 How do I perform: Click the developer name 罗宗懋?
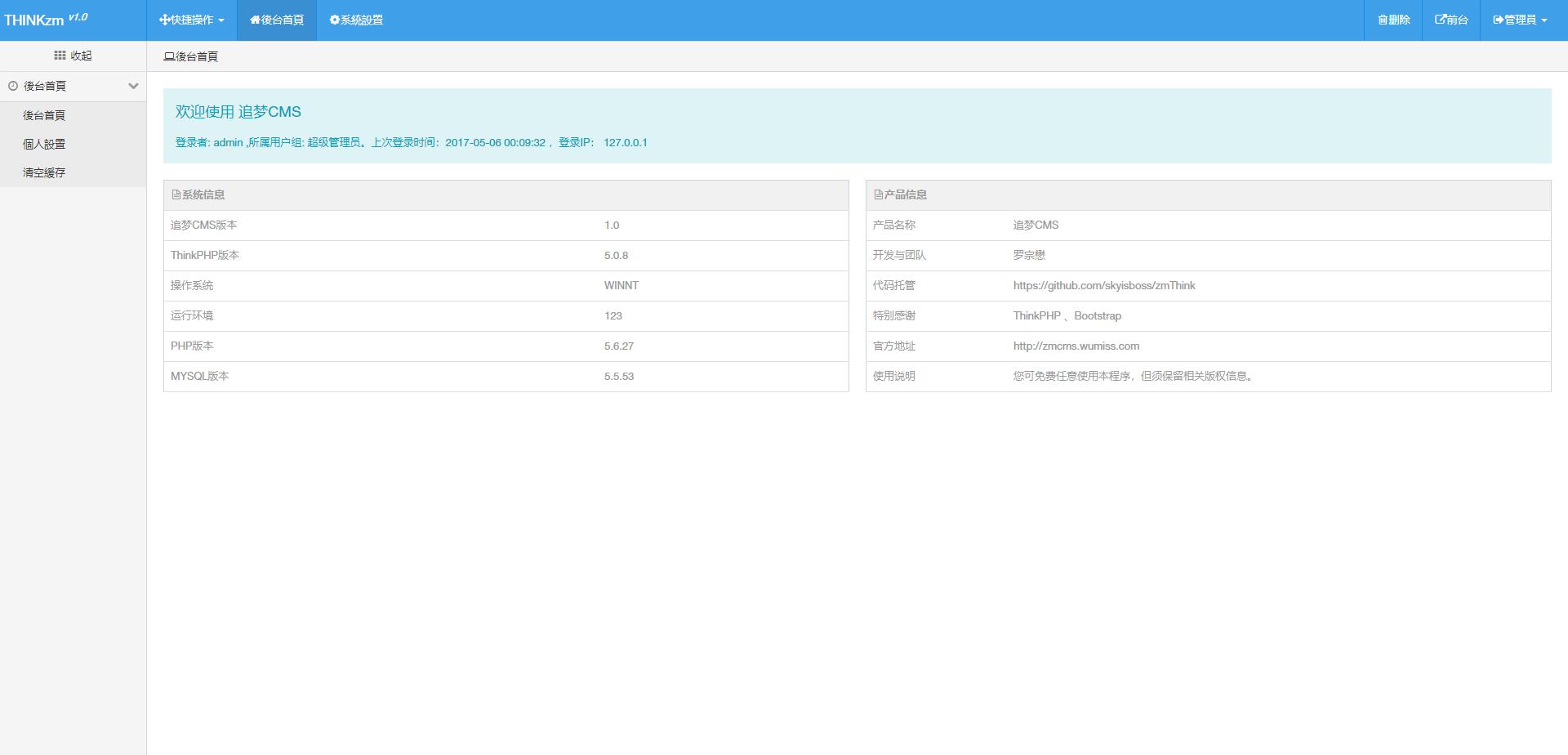tap(1029, 255)
